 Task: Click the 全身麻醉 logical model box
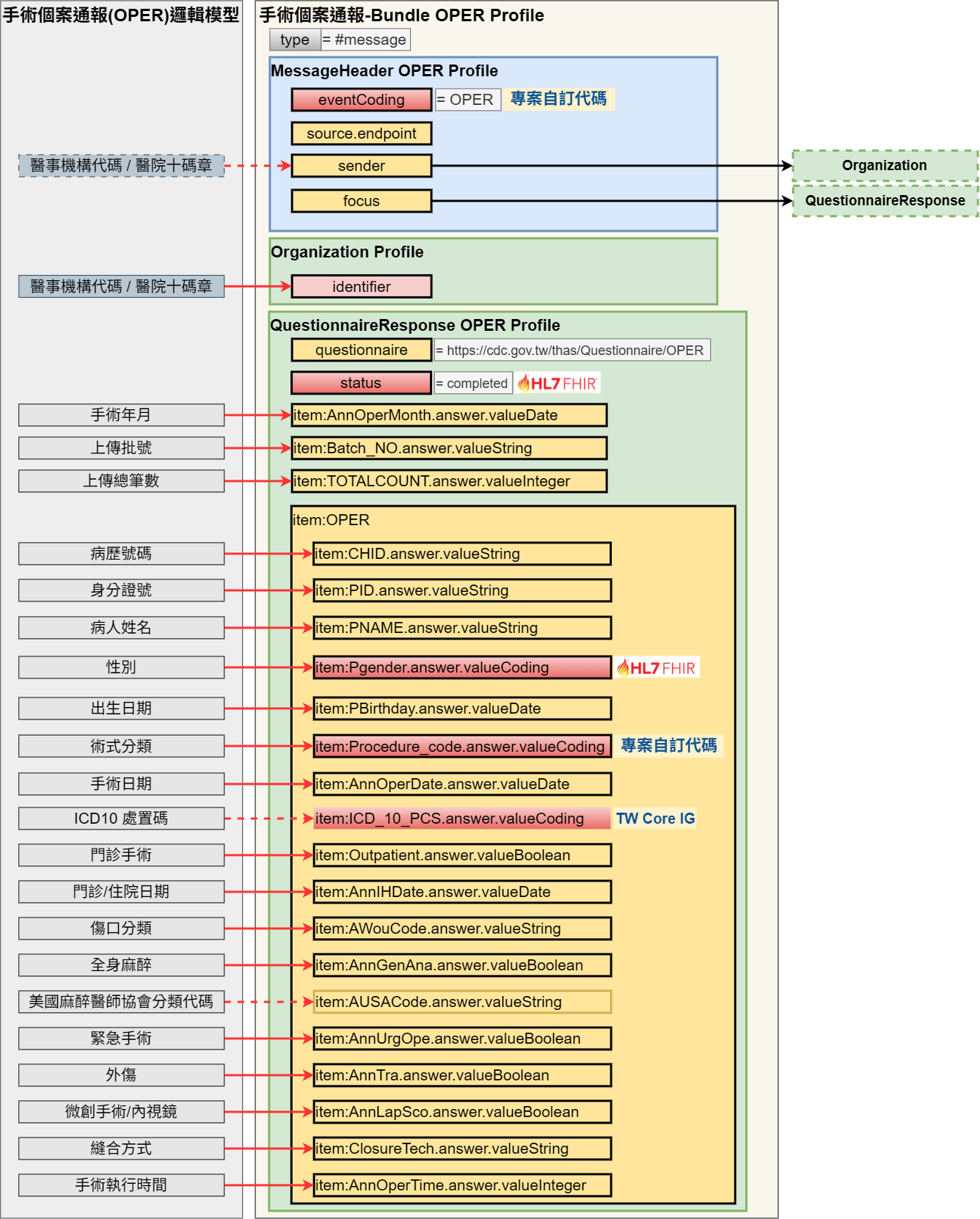click(122, 965)
